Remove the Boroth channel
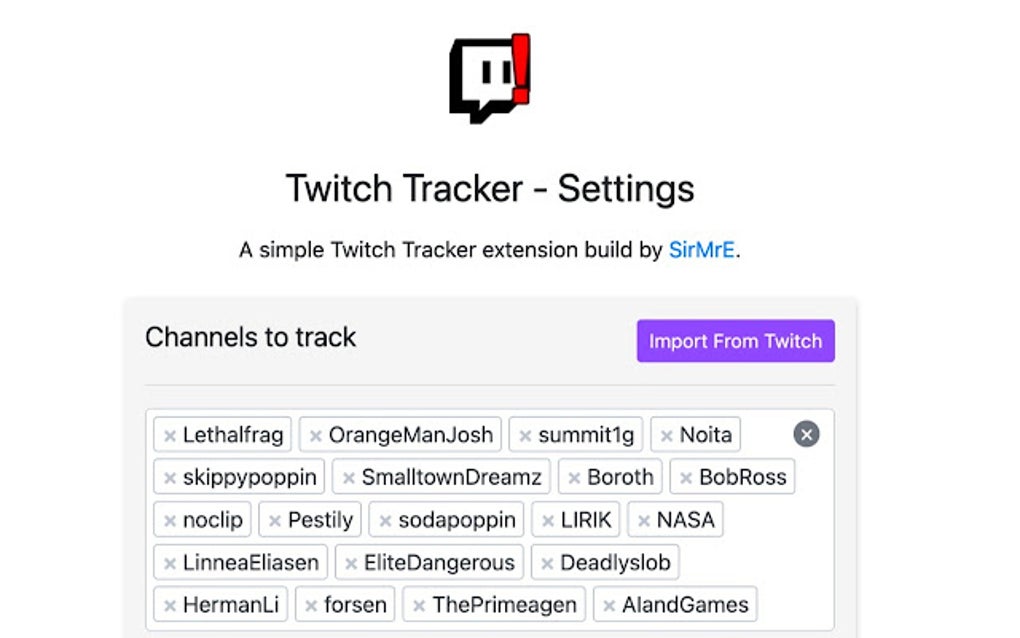The height and width of the screenshot is (638, 1020). (x=576, y=477)
